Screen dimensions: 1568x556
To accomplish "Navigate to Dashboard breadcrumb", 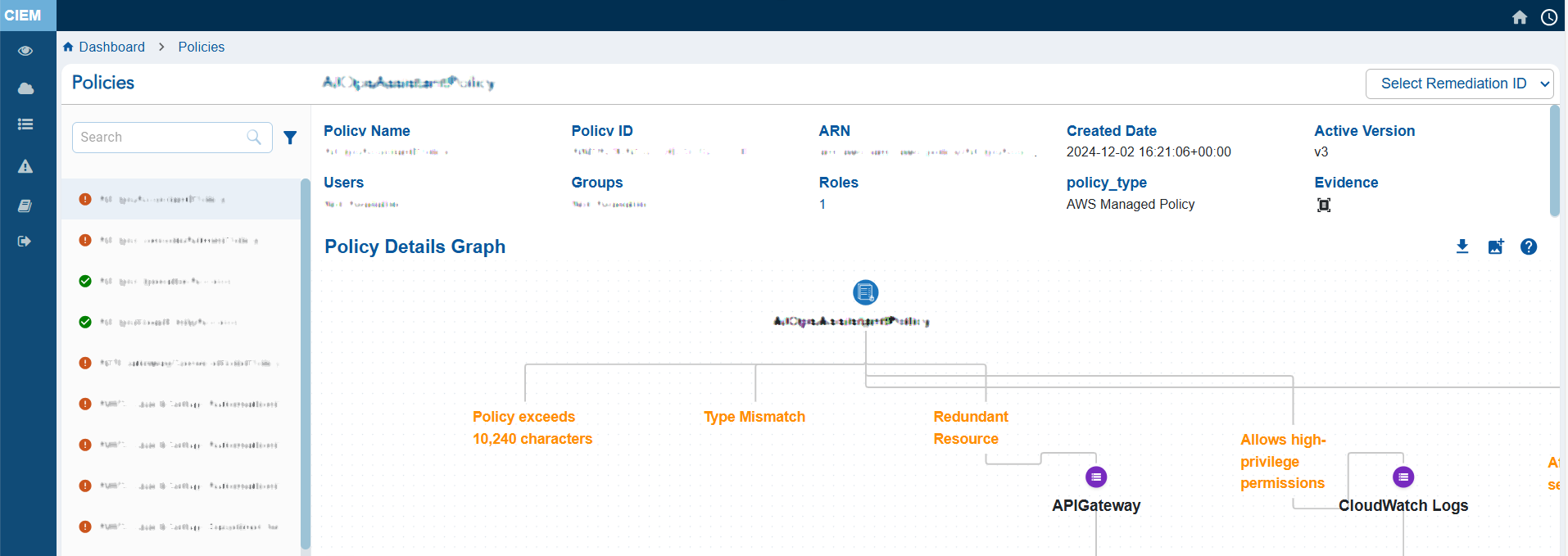I will (x=111, y=47).
